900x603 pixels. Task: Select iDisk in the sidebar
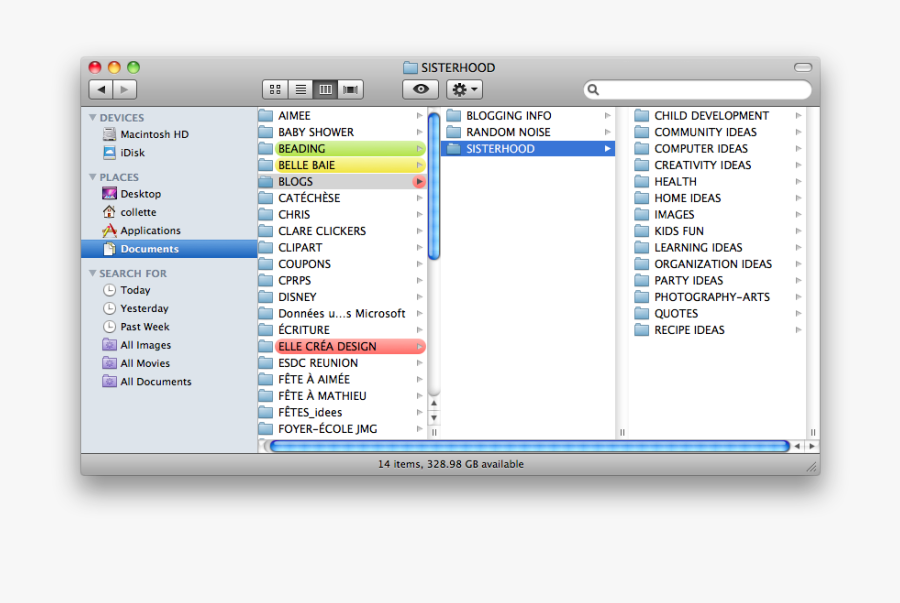tap(134, 153)
